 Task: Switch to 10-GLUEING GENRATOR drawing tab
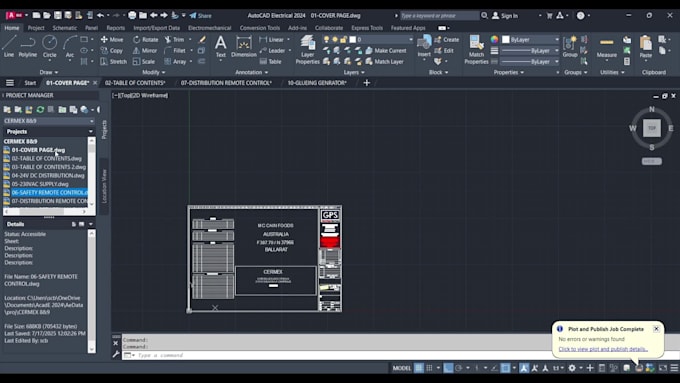coord(317,83)
